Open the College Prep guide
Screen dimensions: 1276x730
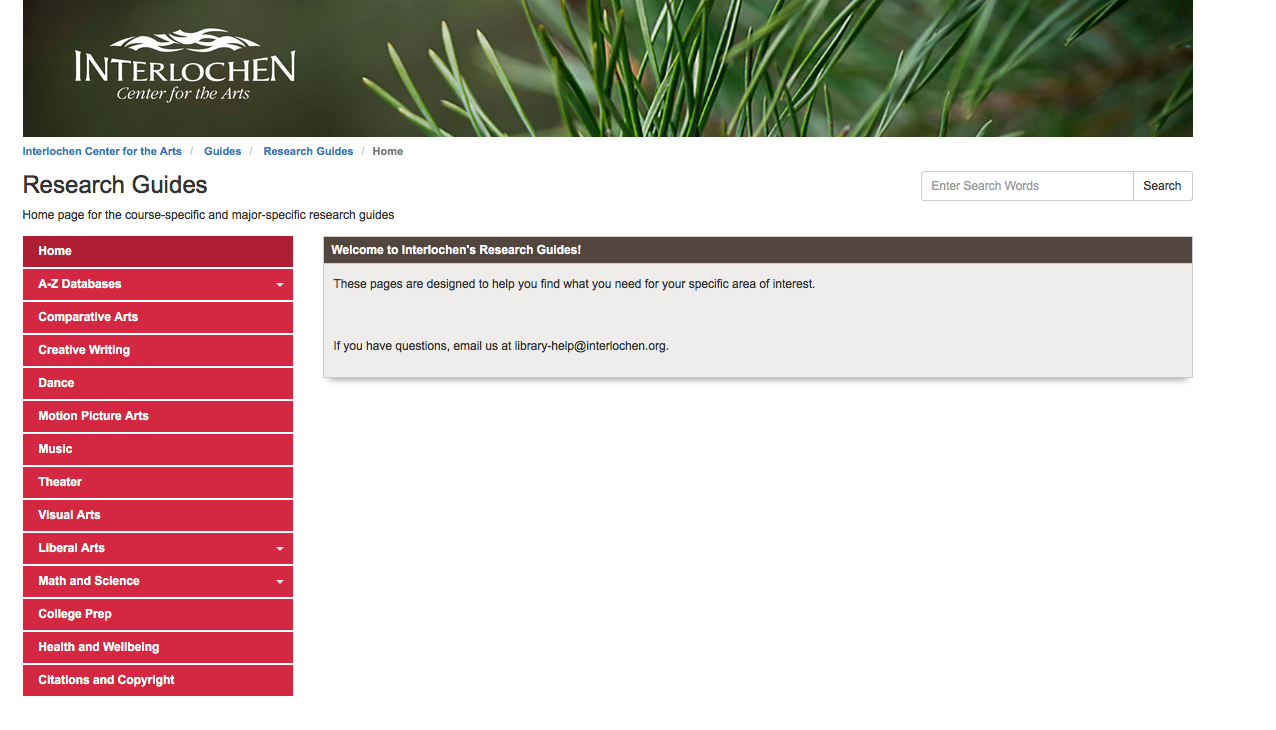(158, 614)
